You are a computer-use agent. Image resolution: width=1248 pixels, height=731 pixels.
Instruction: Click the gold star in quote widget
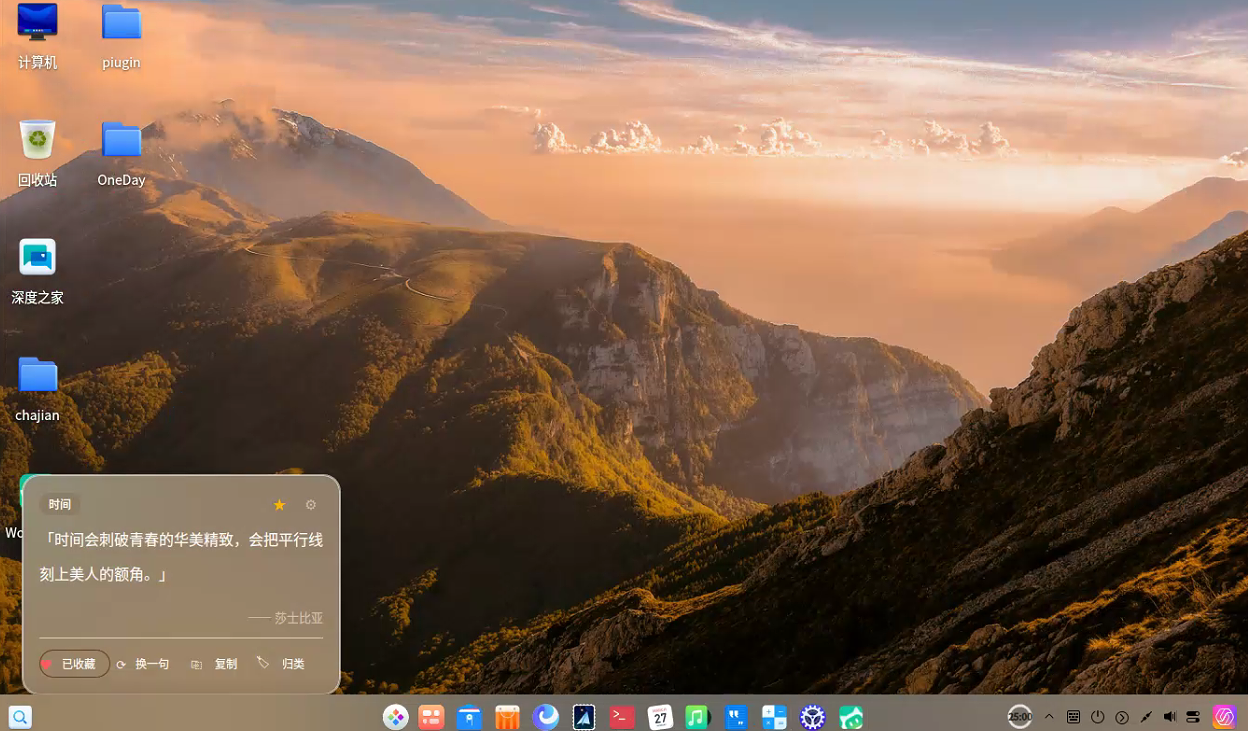point(280,505)
